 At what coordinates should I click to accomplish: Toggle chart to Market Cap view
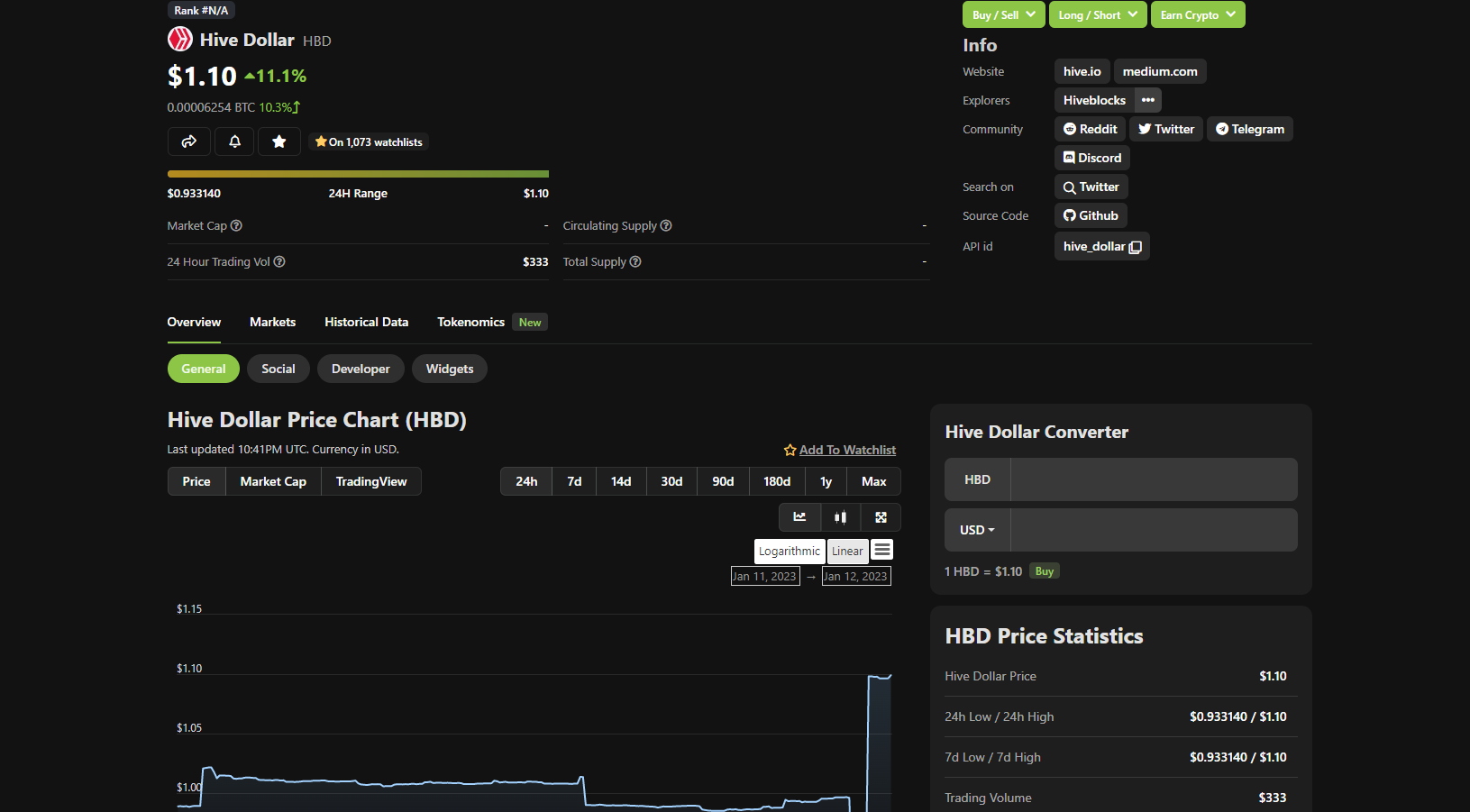[273, 481]
